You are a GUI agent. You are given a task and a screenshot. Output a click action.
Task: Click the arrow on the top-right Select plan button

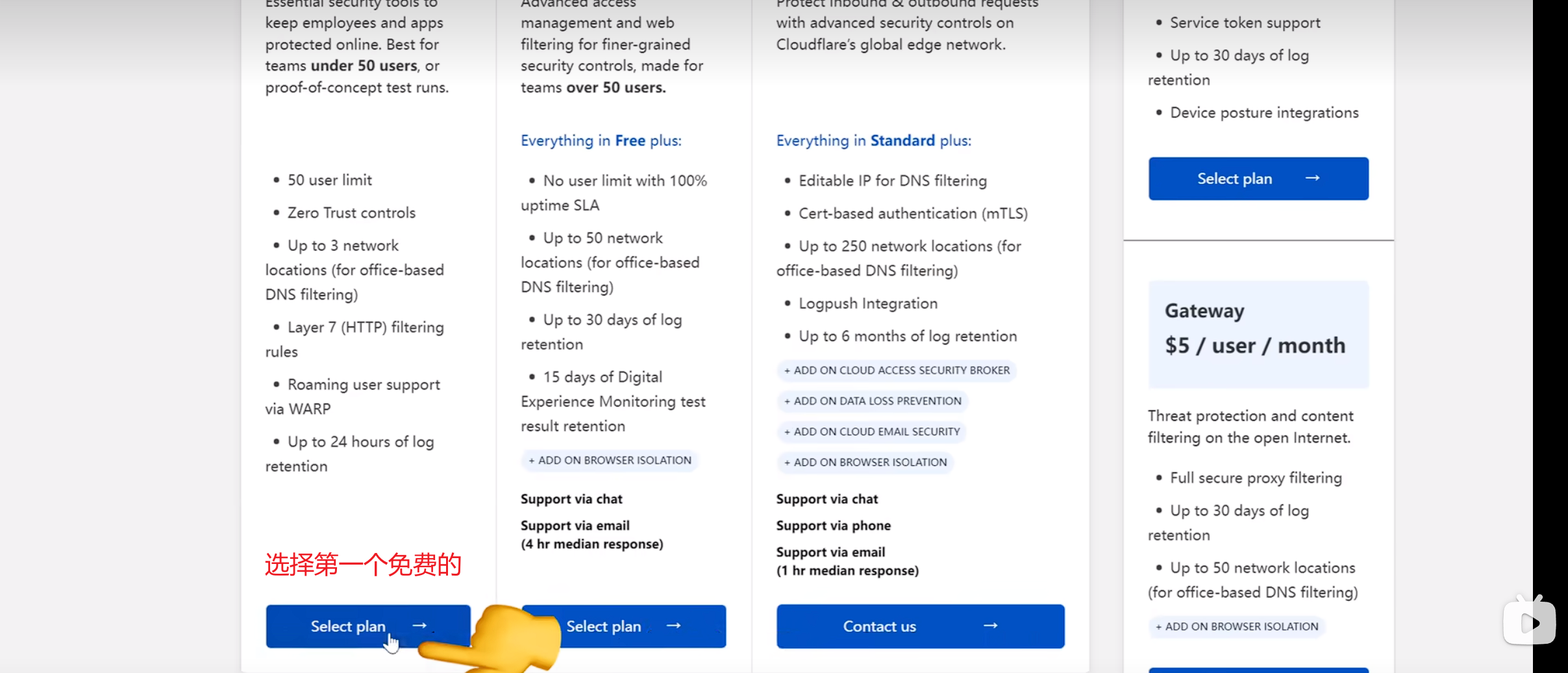1312,178
